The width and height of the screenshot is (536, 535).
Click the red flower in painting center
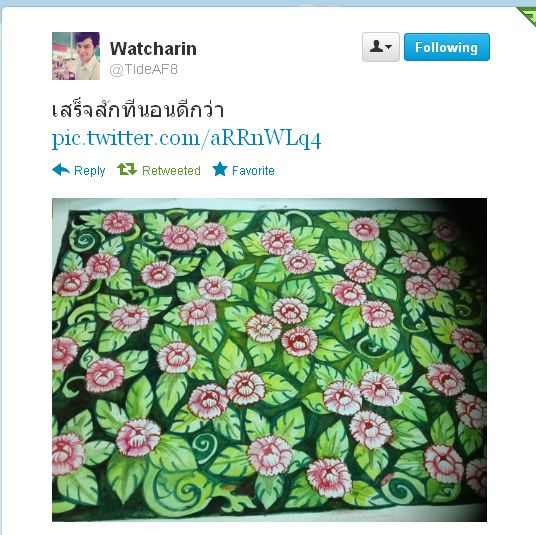click(x=300, y=342)
